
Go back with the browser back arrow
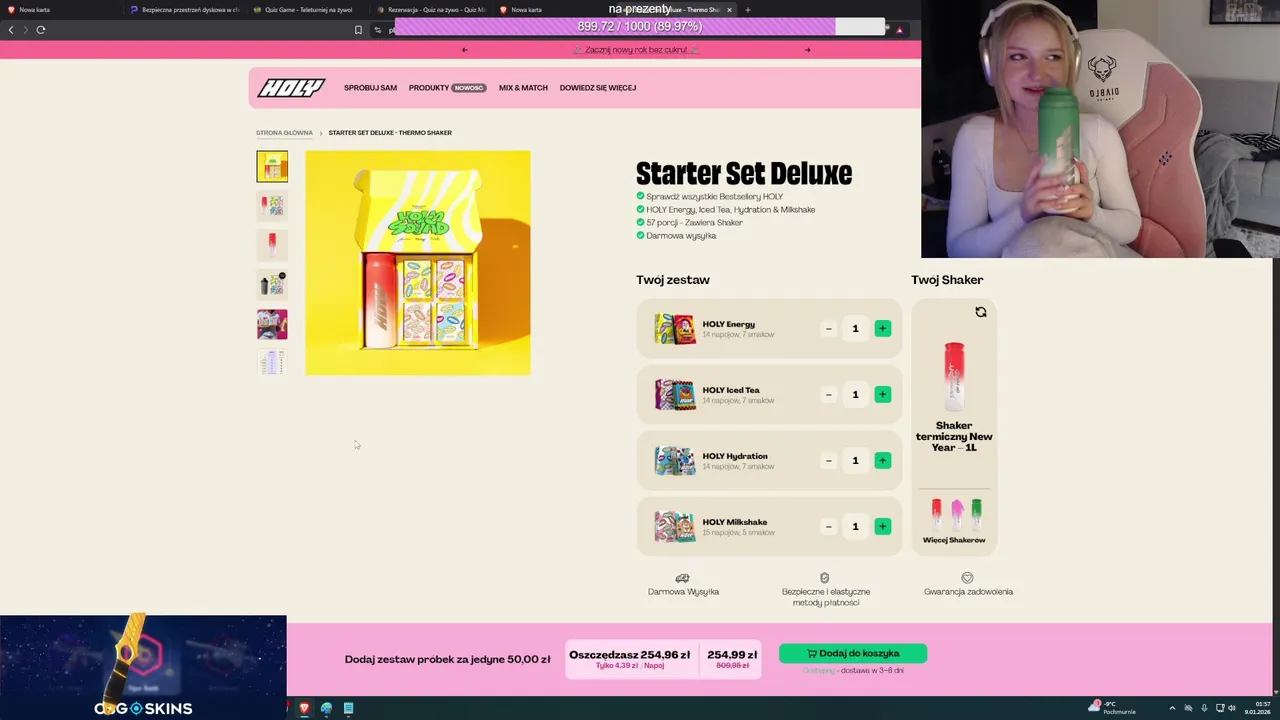[x=11, y=30]
